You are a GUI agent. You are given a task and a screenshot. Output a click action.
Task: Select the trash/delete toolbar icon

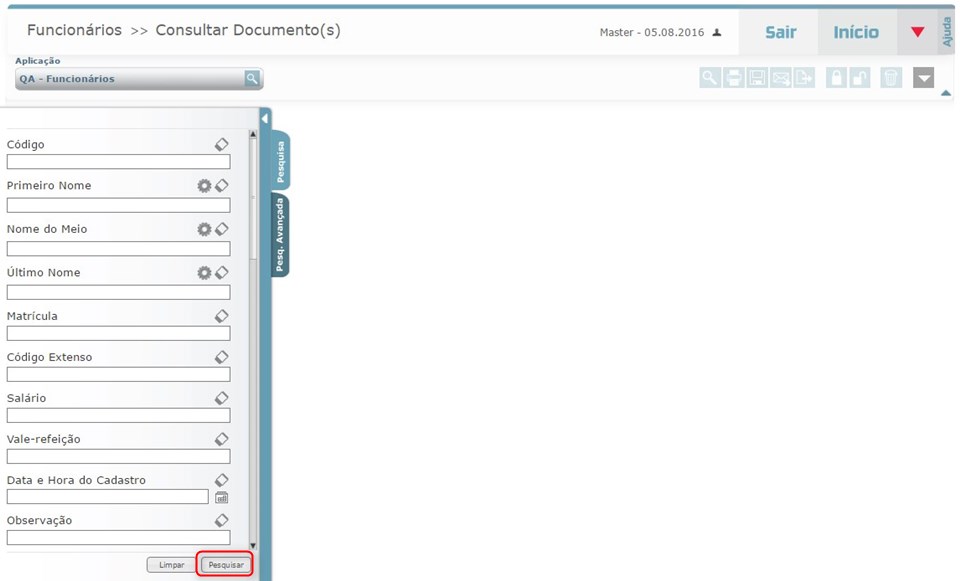890,77
